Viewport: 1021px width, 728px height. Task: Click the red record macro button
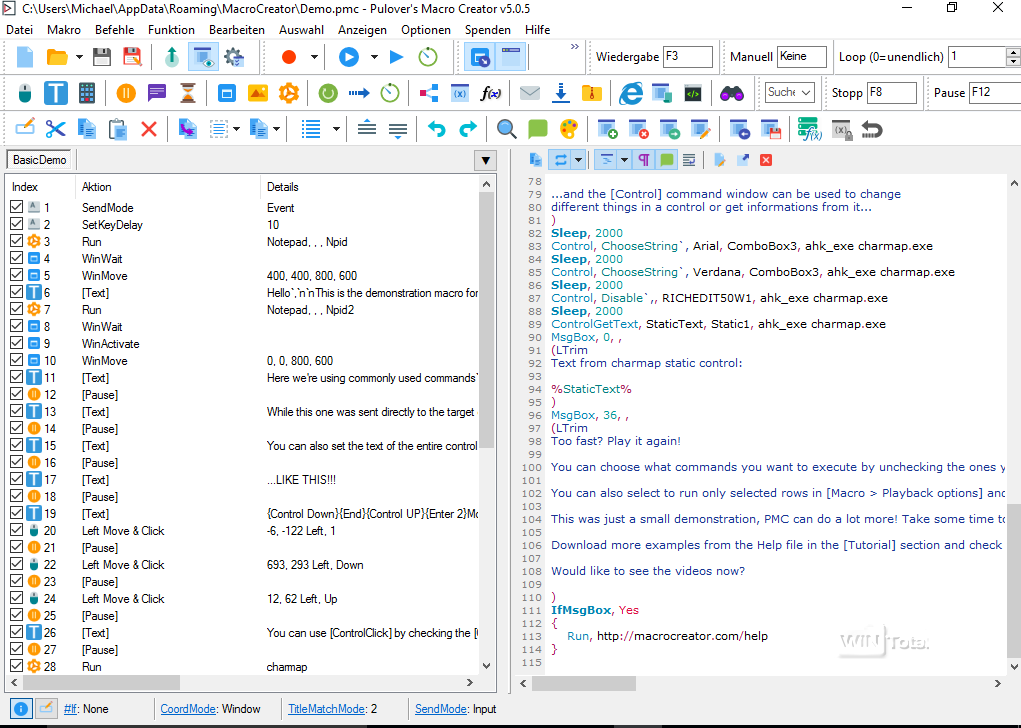[289, 57]
